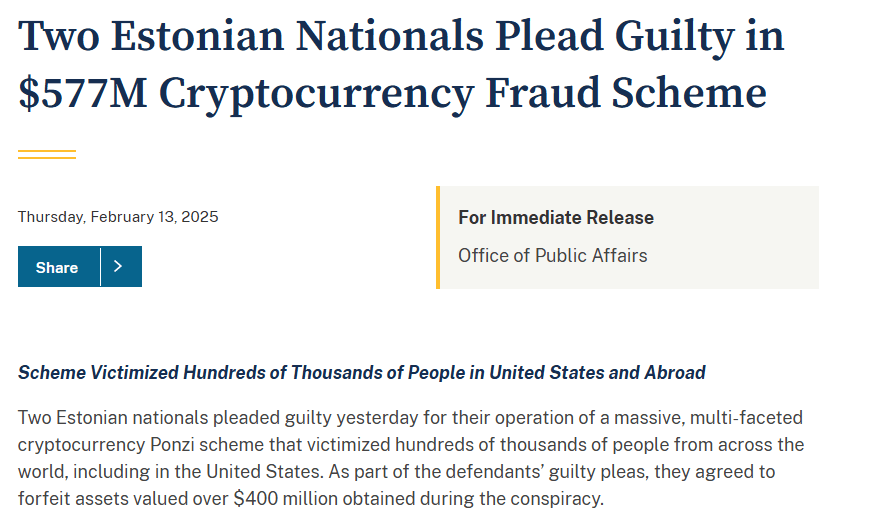Select '$577M' in the page headline

click(82, 93)
